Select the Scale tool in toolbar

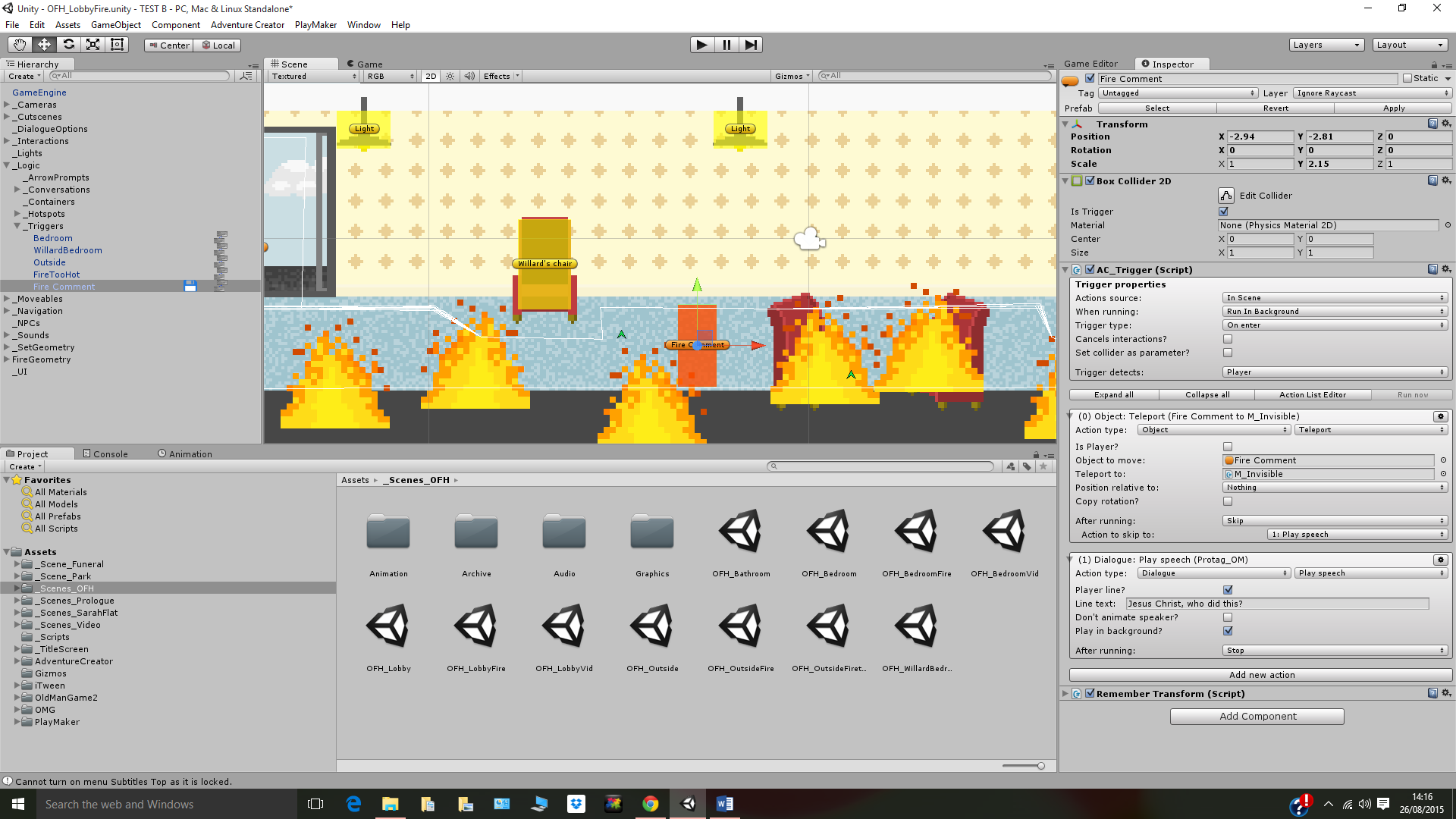(93, 45)
